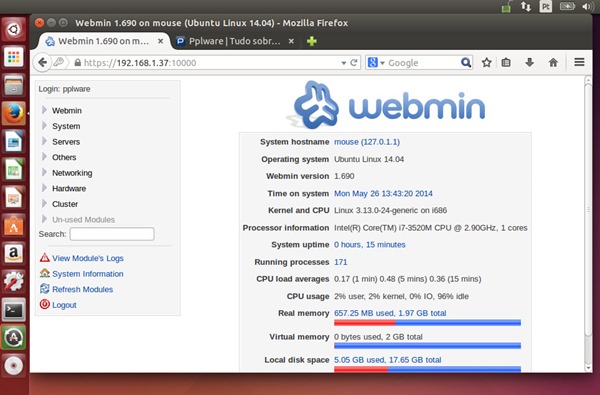Click the Refresh Modules link
Viewport: 600px width, 395px height.
pos(82,290)
